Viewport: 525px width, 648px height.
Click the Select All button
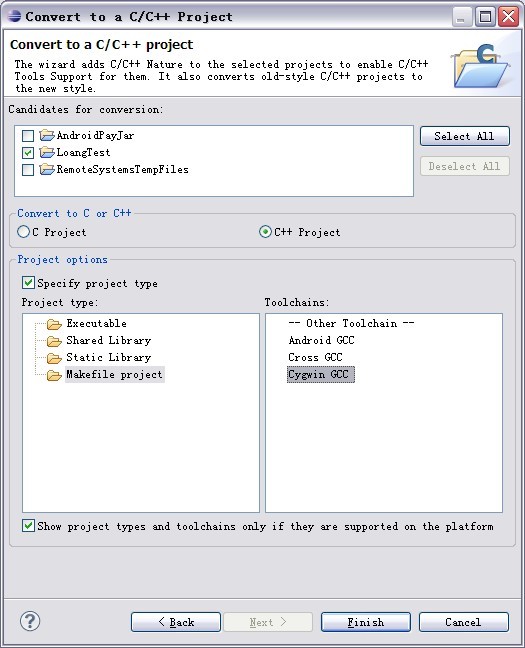tap(465, 136)
